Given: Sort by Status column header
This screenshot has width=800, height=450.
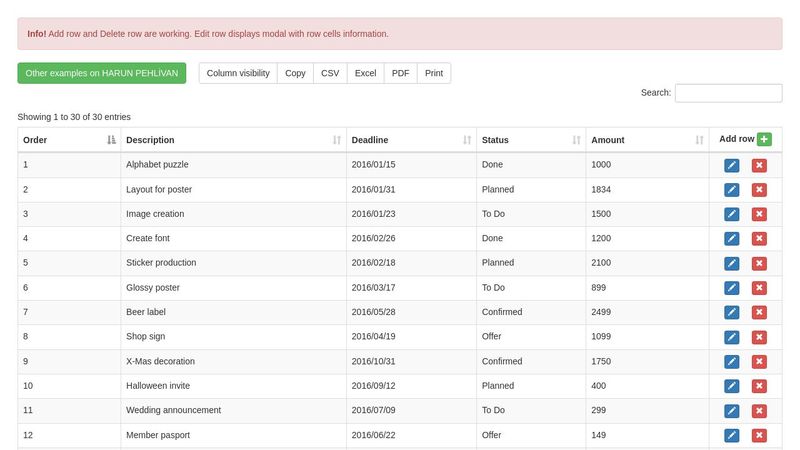Looking at the screenshot, I should [530, 140].
